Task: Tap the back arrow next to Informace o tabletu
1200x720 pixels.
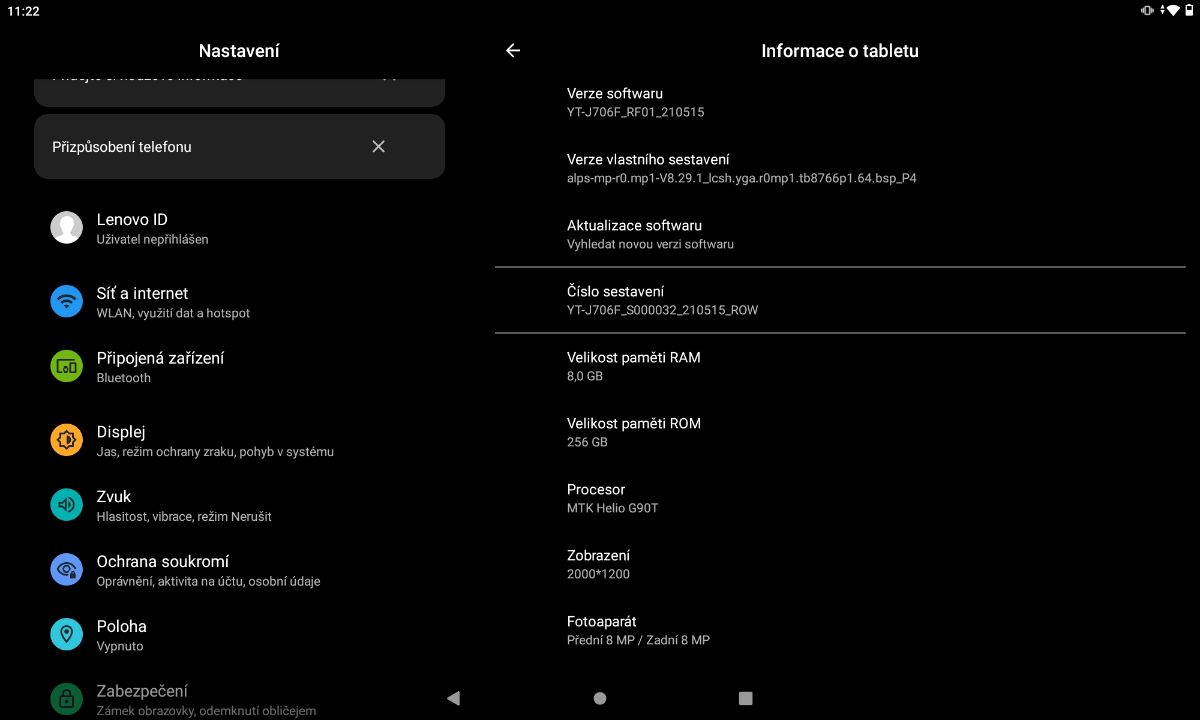Action: click(x=513, y=50)
